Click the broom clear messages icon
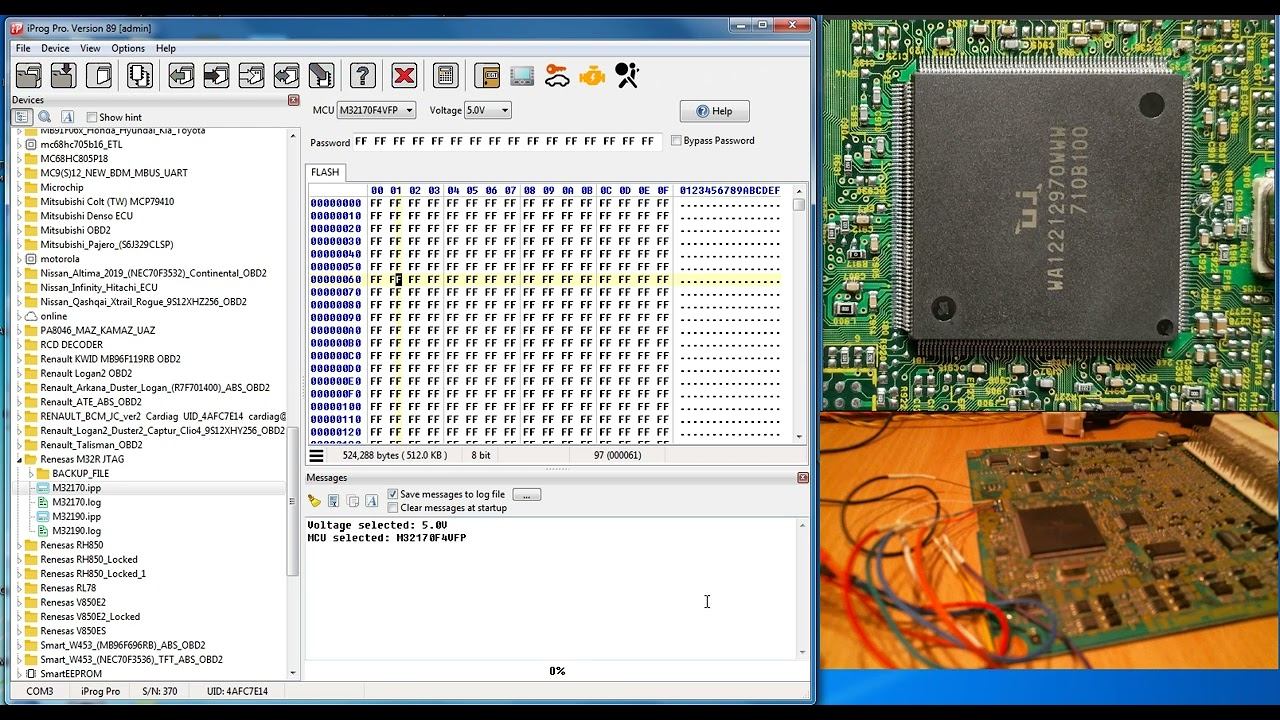 [314, 501]
